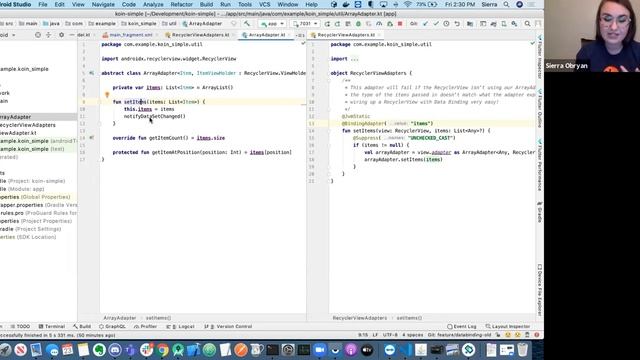Click the Wi-Fi icon in menu bar
This screenshot has height=360, width=640.
click(x=407, y=4)
